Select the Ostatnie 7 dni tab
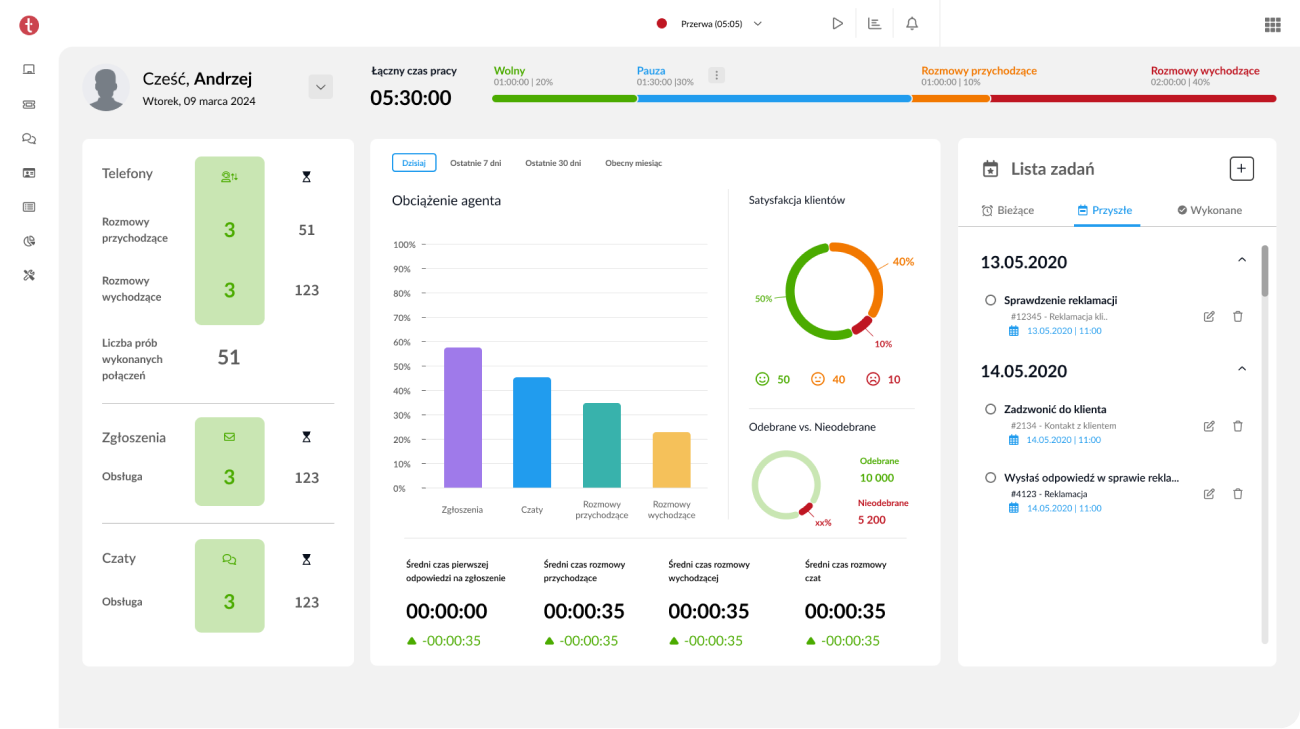The image size is (1300, 729). [x=476, y=163]
